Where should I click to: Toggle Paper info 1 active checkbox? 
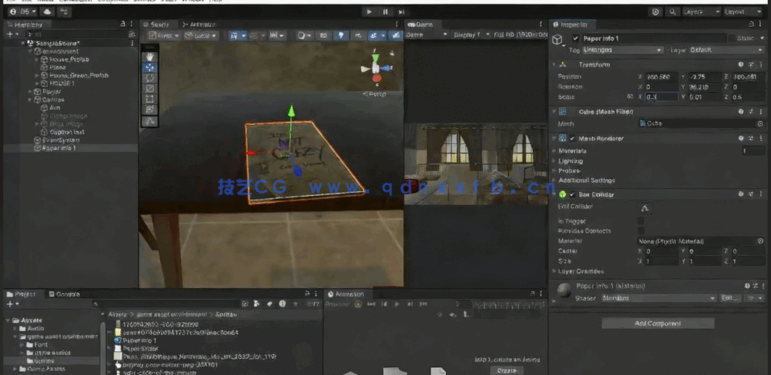pyautogui.click(x=576, y=38)
